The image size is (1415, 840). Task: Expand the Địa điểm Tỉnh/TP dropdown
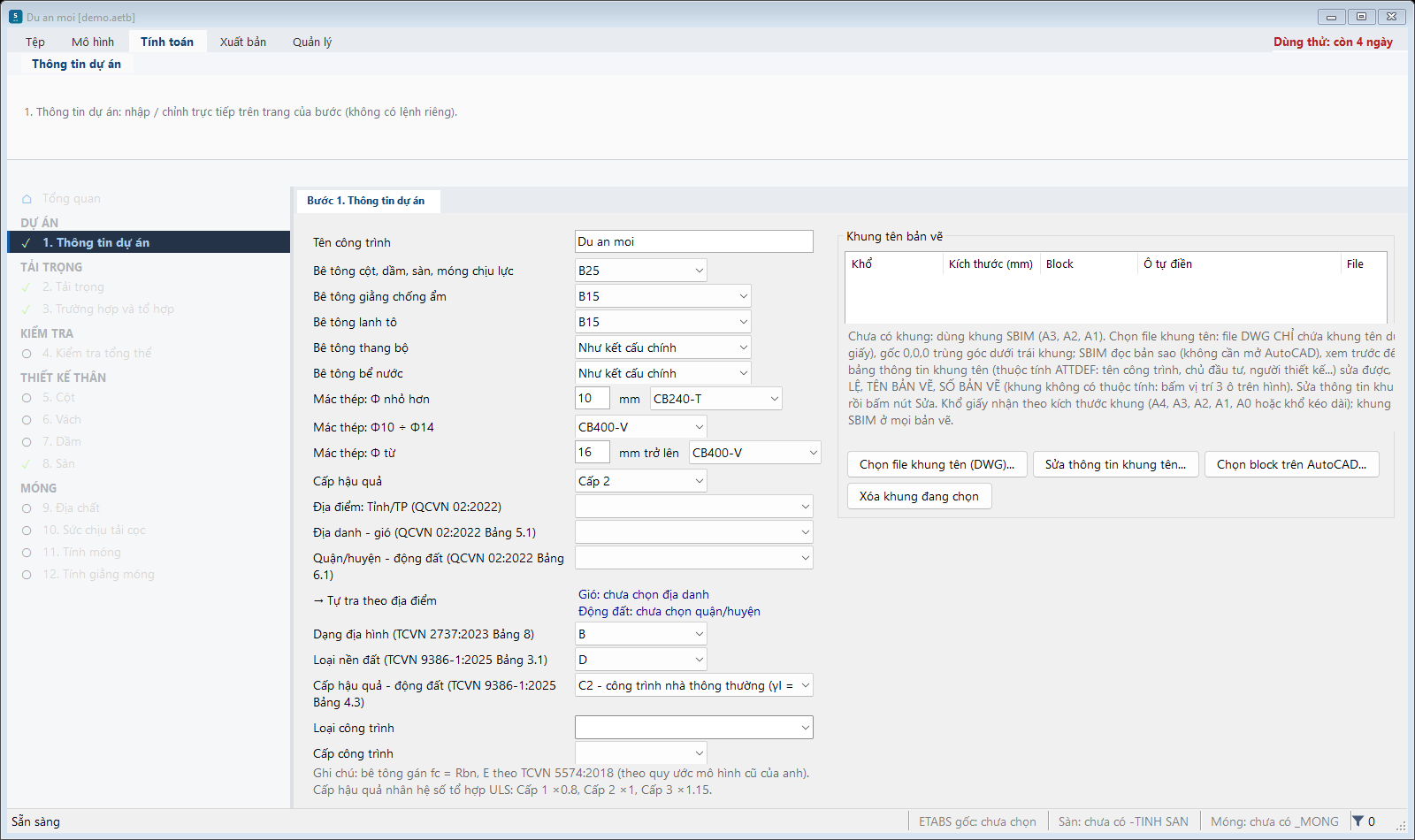coord(694,507)
